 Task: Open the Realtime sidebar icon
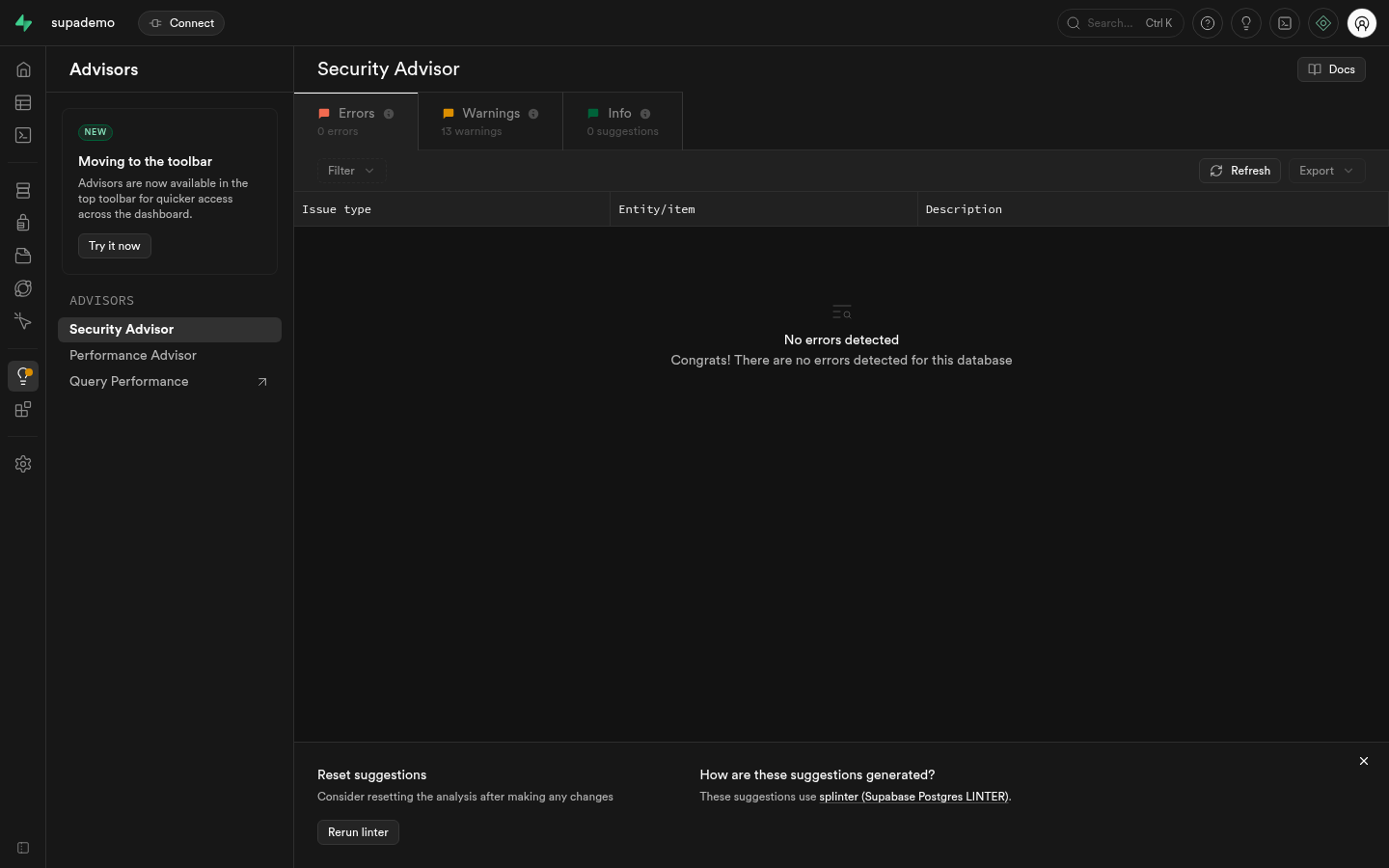tap(23, 321)
